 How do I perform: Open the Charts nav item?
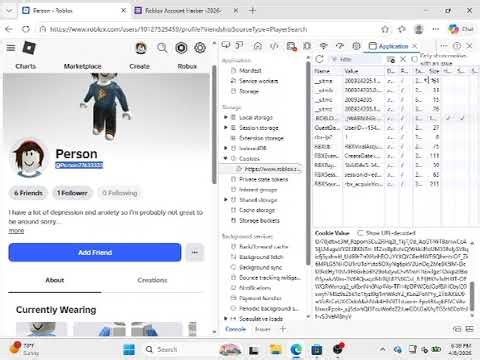26,66
